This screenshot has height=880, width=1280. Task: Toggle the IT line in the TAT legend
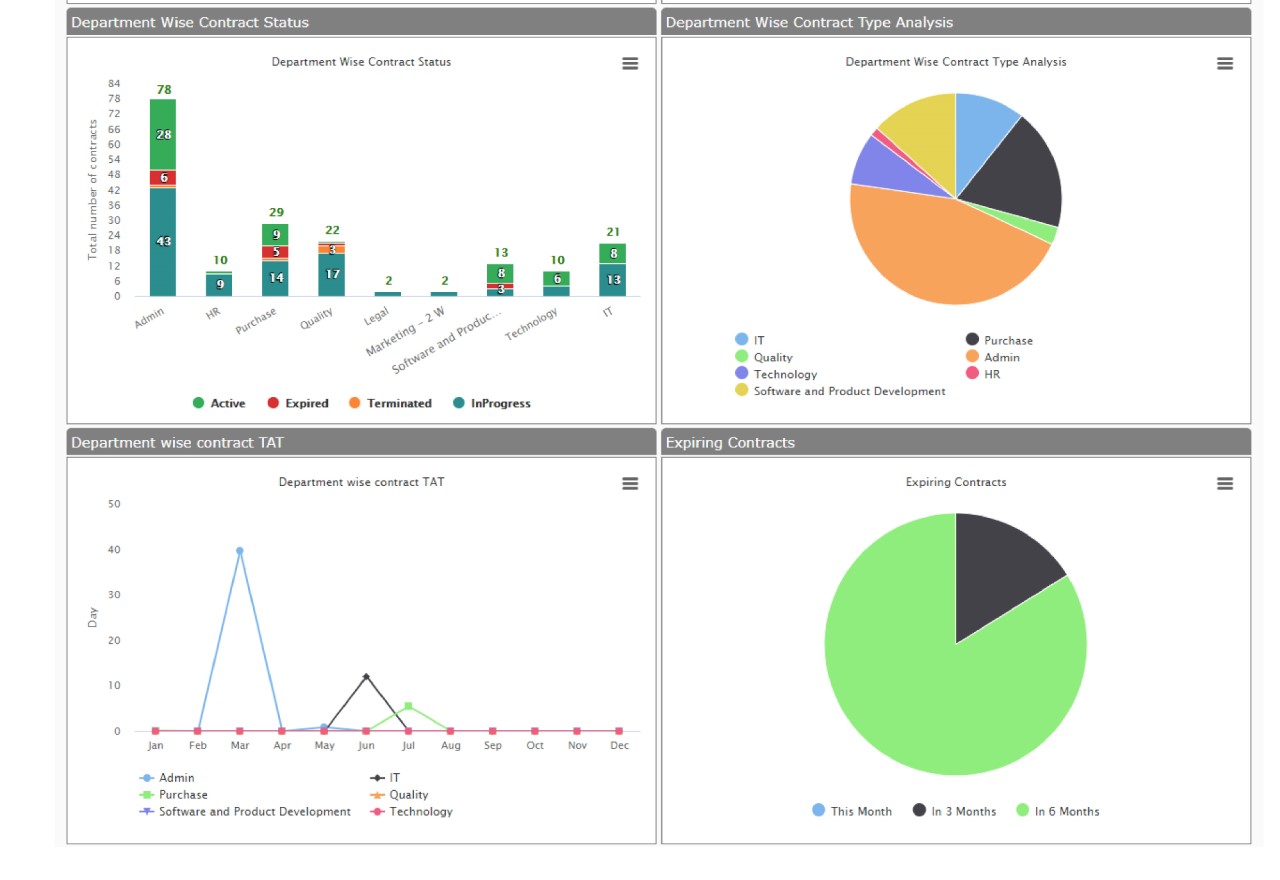click(385, 778)
